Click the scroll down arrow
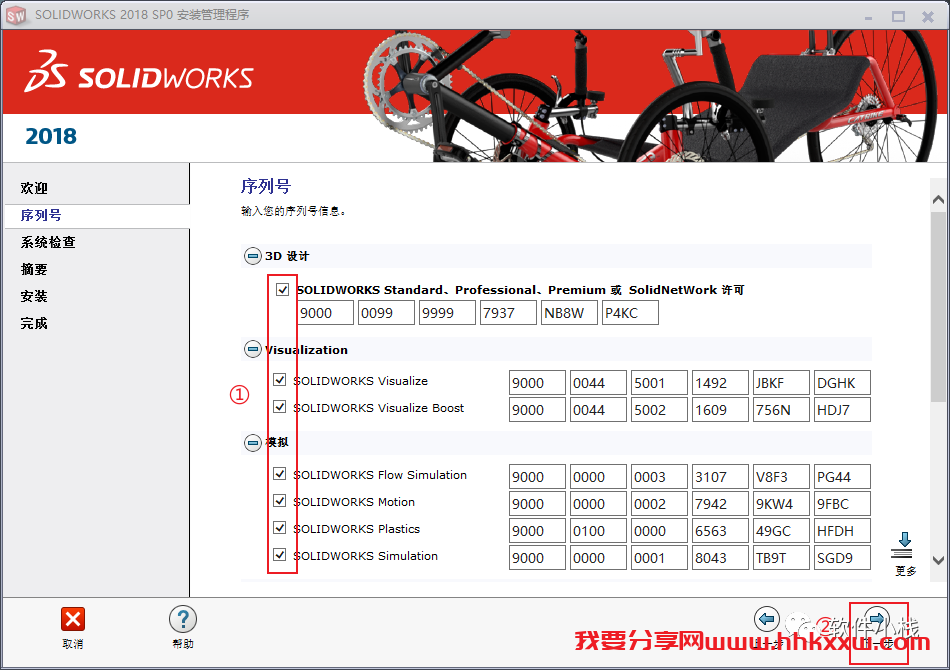The image size is (950, 670). tap(938, 560)
